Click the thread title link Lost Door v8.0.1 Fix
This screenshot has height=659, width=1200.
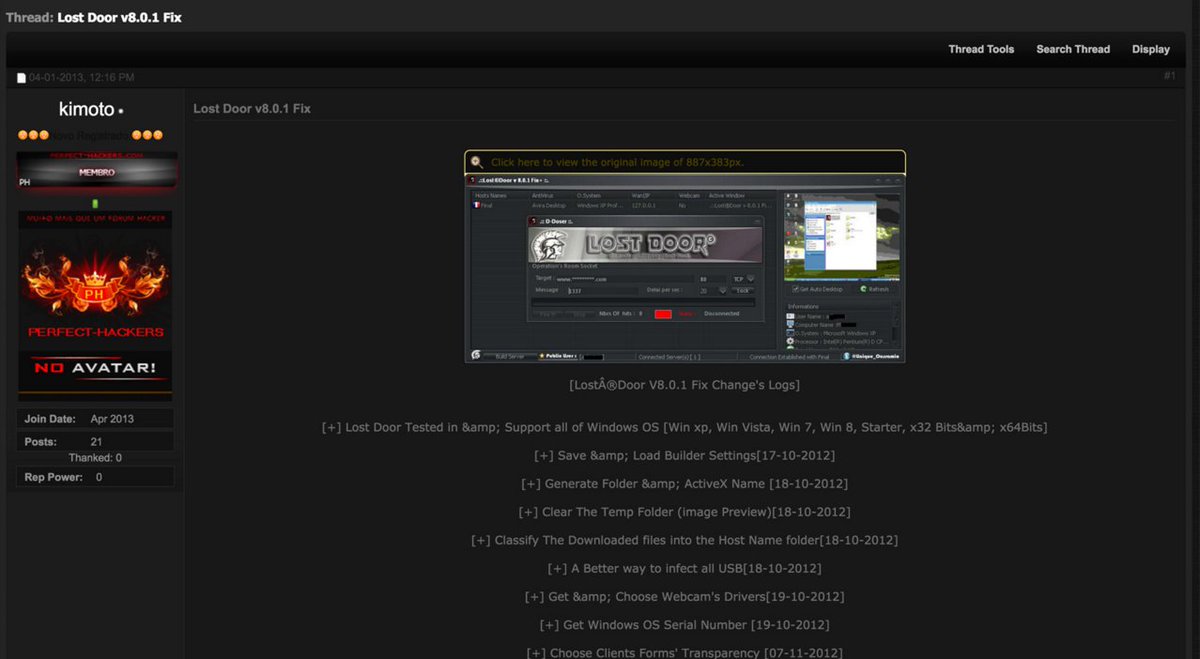[x=120, y=18]
